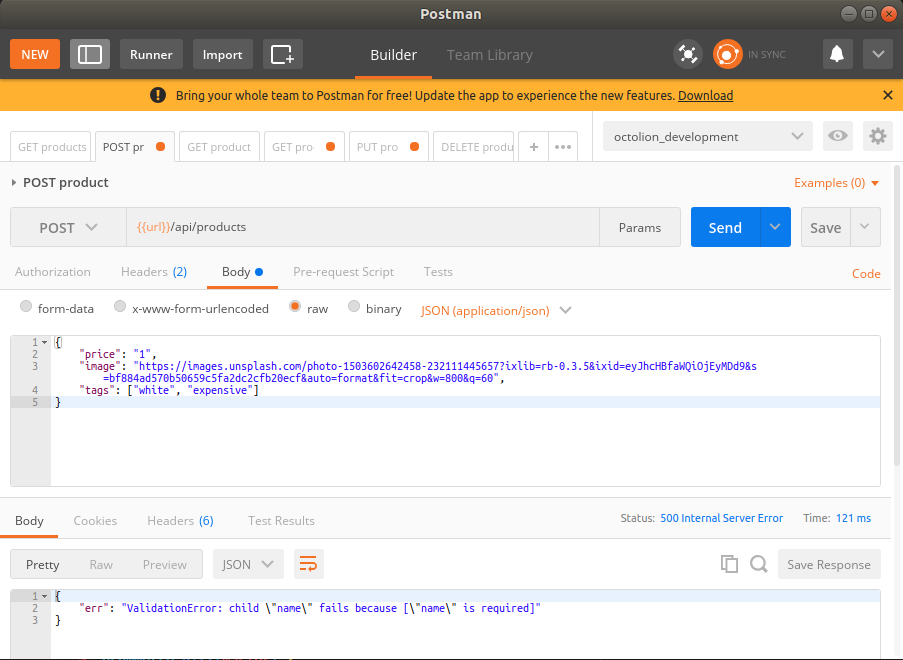The image size is (903, 660).
Task: Open notifications bell icon
Action: (x=837, y=55)
